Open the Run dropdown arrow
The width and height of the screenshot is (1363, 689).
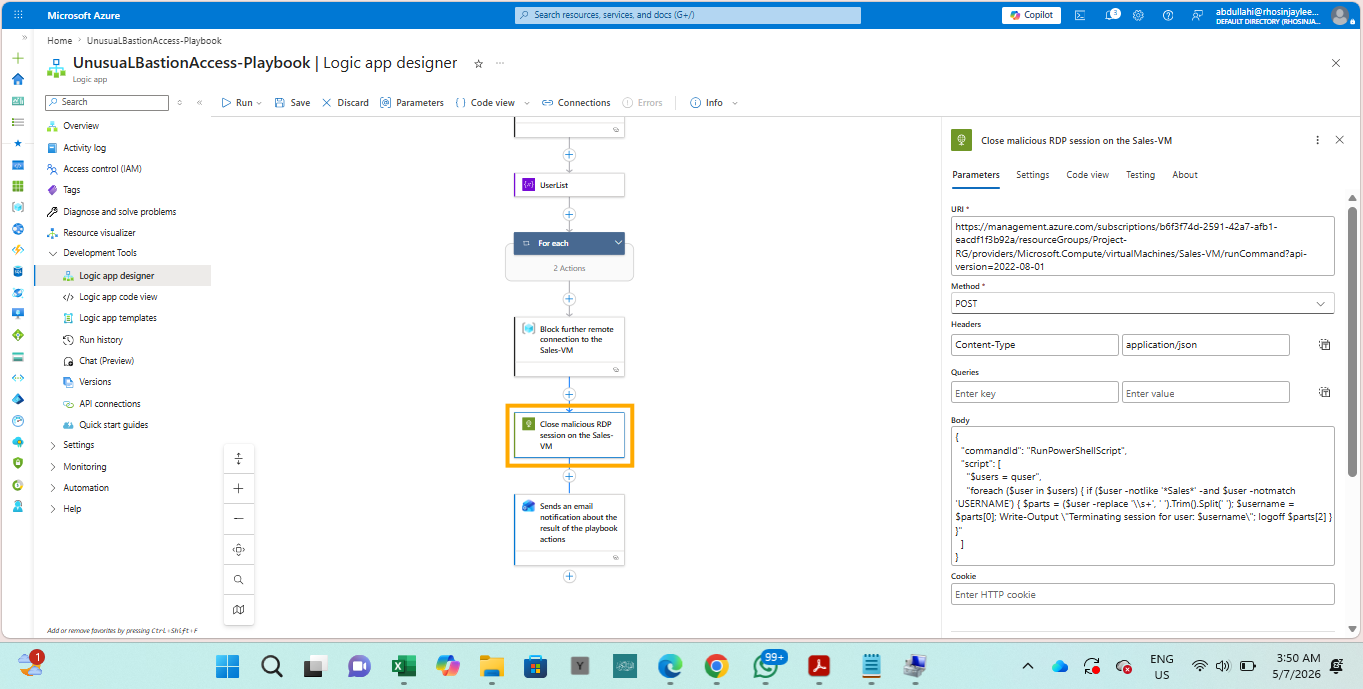pyautogui.click(x=259, y=103)
